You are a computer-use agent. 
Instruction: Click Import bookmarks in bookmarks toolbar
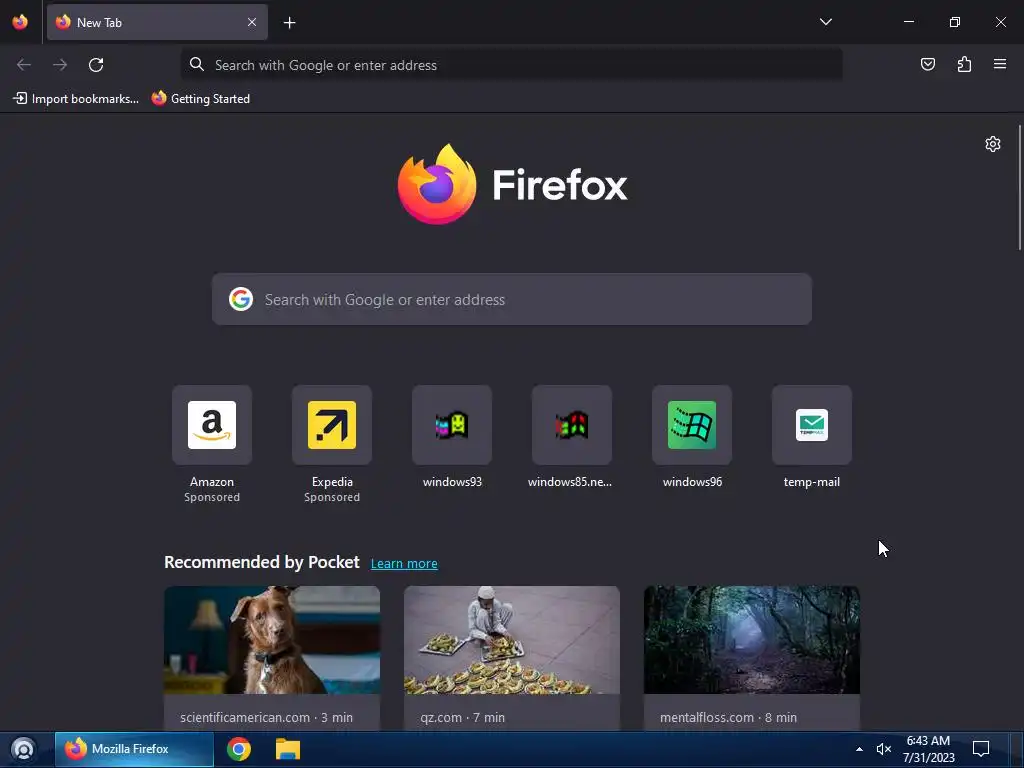click(x=76, y=99)
